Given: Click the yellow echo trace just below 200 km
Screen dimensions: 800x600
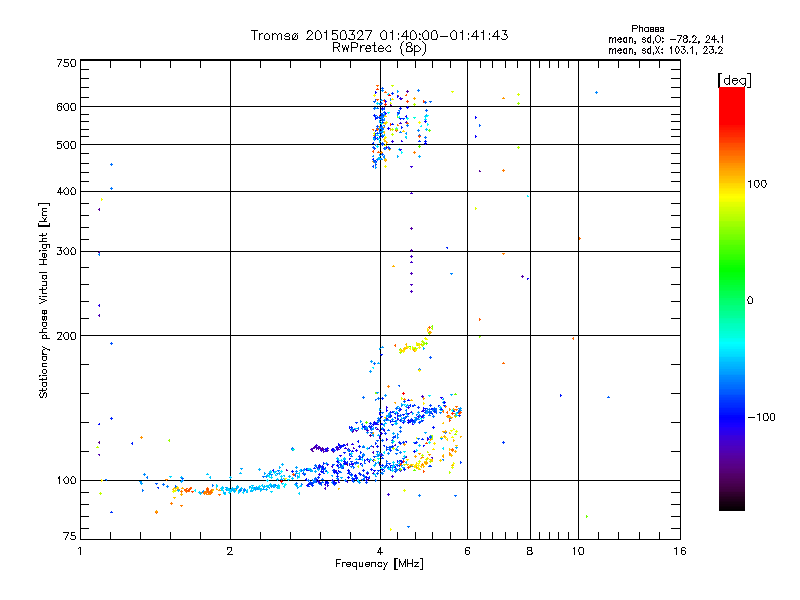Looking at the screenshot, I should (x=413, y=347).
